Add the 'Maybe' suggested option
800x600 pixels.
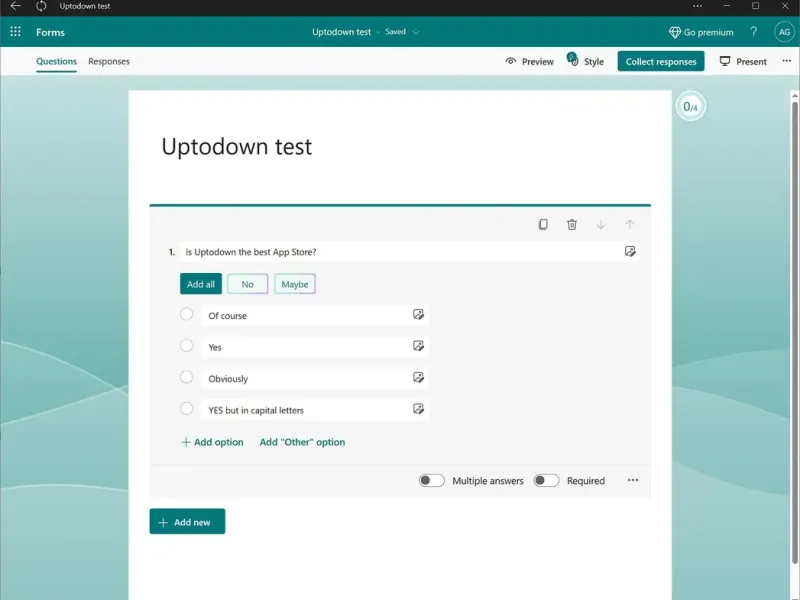[x=295, y=284]
